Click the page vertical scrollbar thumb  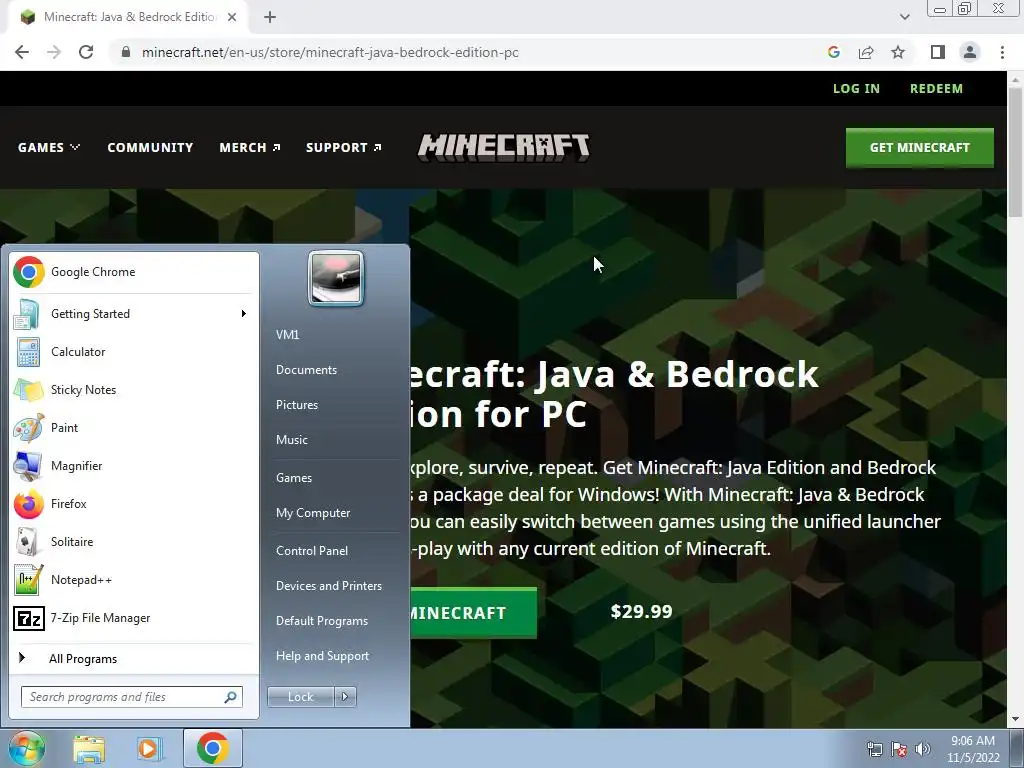[x=1015, y=152]
